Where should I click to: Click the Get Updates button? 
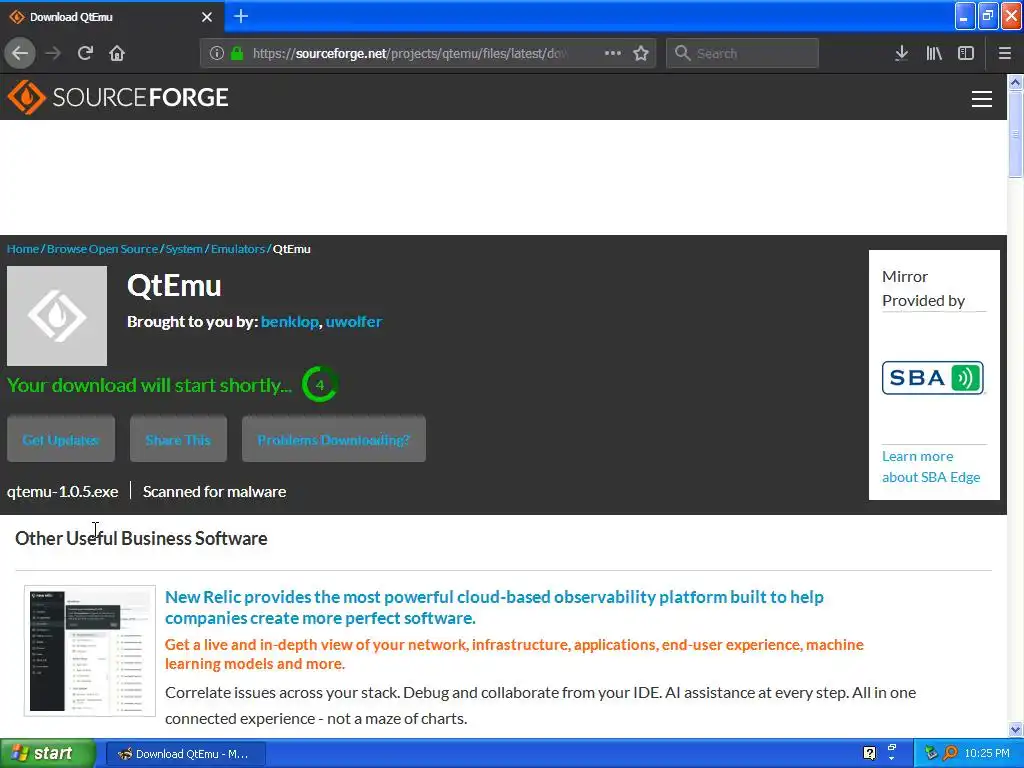(x=61, y=439)
